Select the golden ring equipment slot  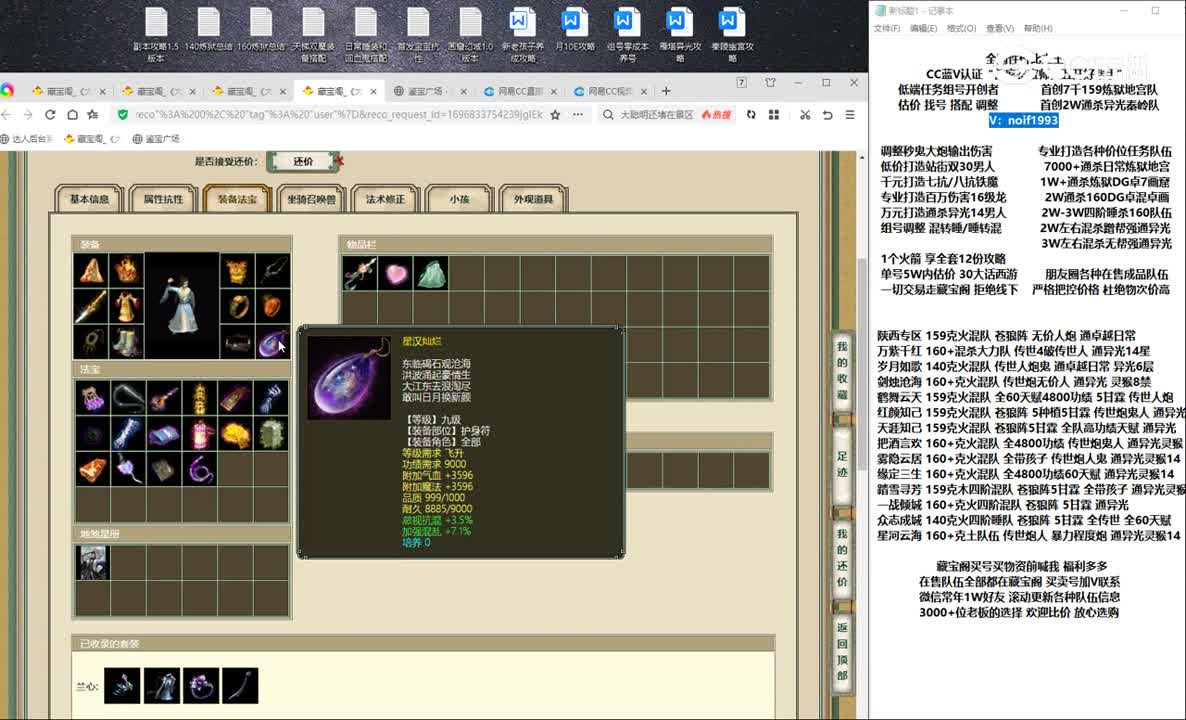tap(238, 306)
